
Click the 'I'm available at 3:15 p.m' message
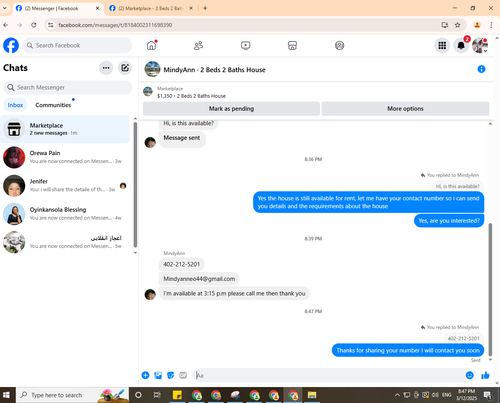click(234, 294)
